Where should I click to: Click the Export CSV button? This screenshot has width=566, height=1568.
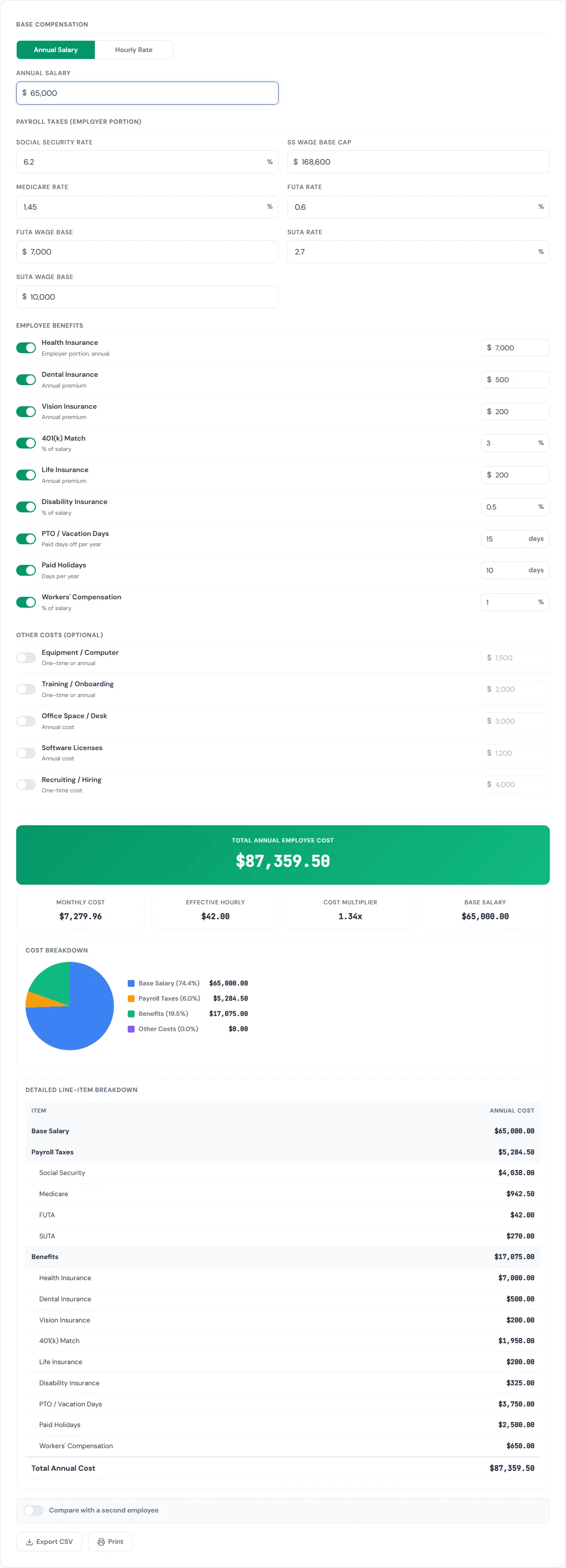click(x=49, y=1542)
